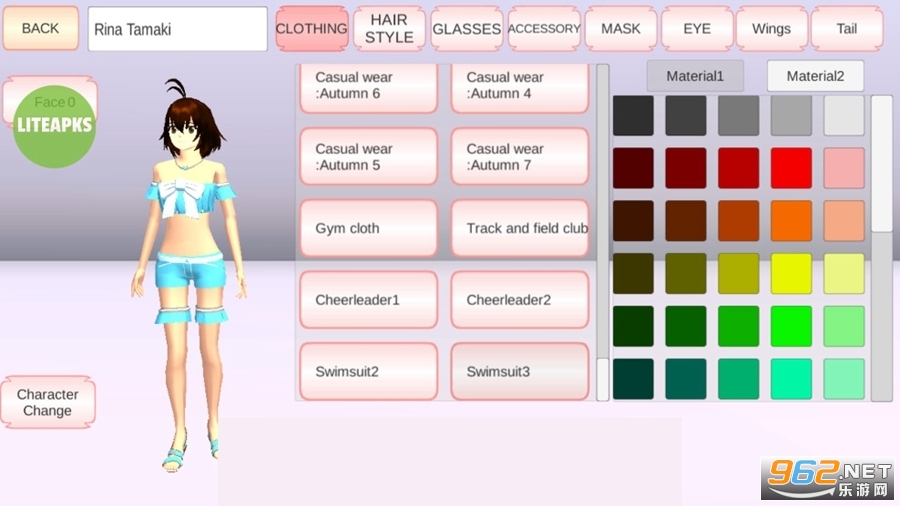Select the Material1 color panel

695,76
